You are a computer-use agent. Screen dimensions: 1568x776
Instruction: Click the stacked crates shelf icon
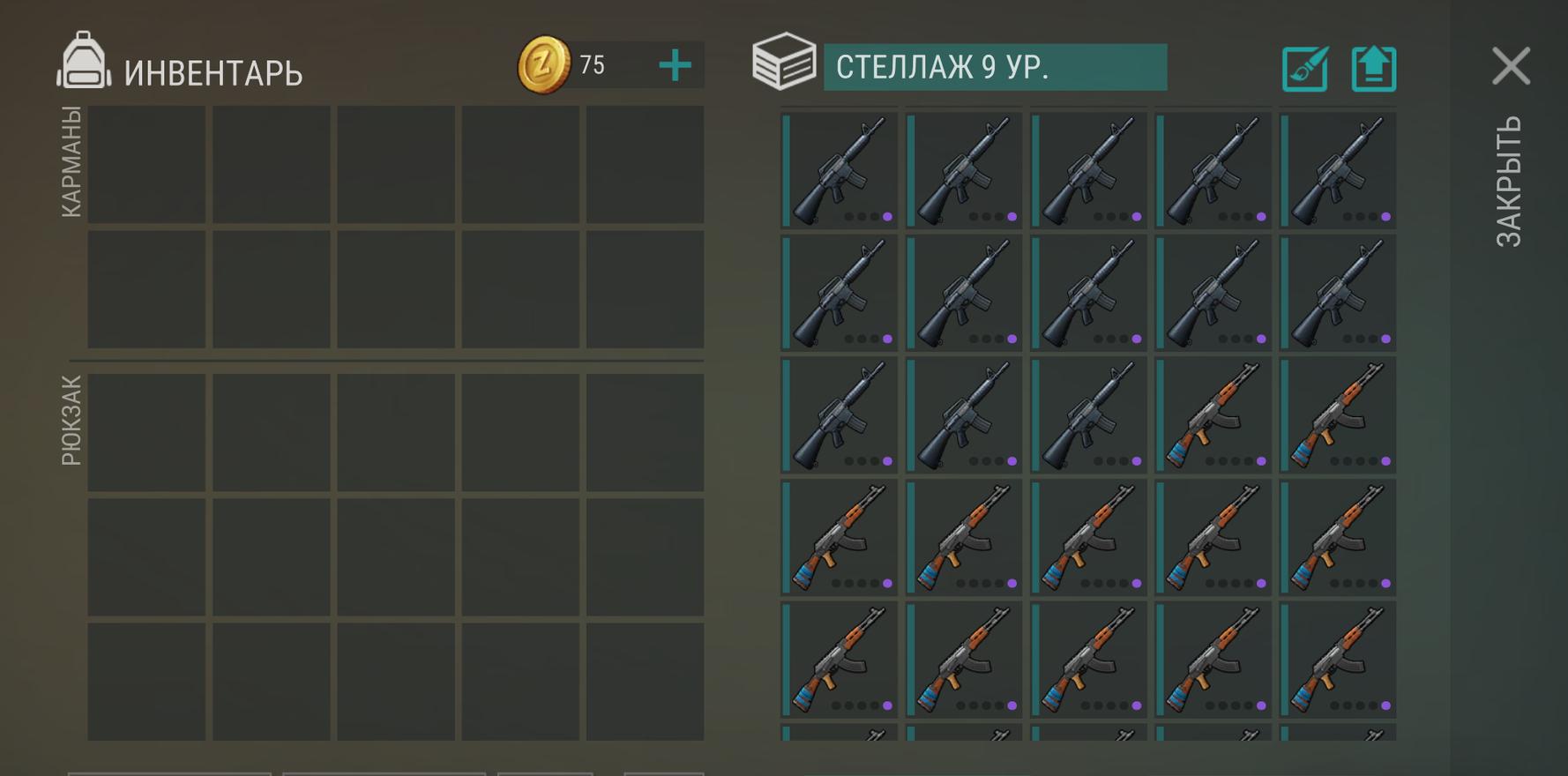[783, 62]
